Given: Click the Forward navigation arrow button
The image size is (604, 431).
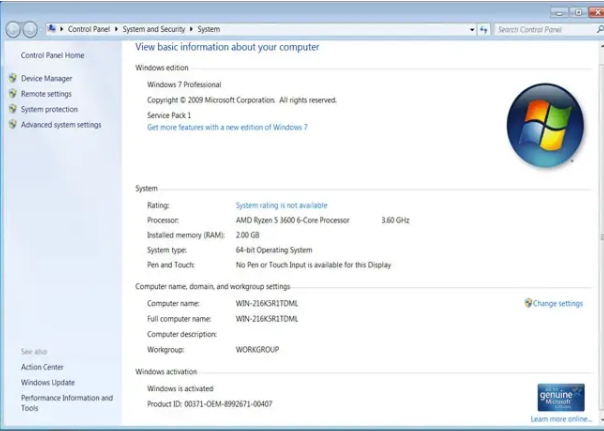Looking at the screenshot, I should point(30,29).
